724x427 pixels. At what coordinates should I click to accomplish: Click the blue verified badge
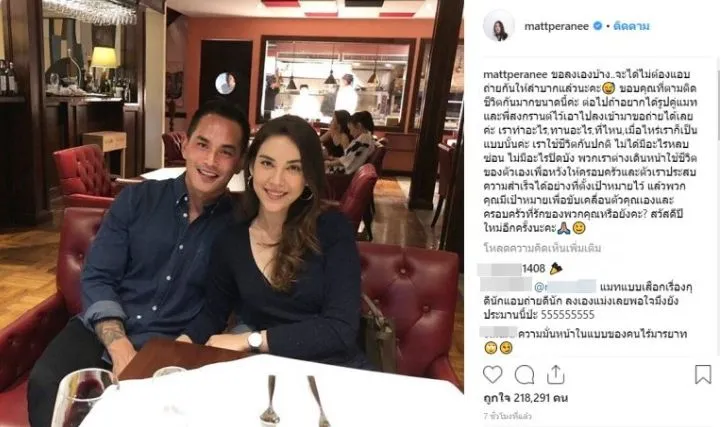[x=597, y=26]
